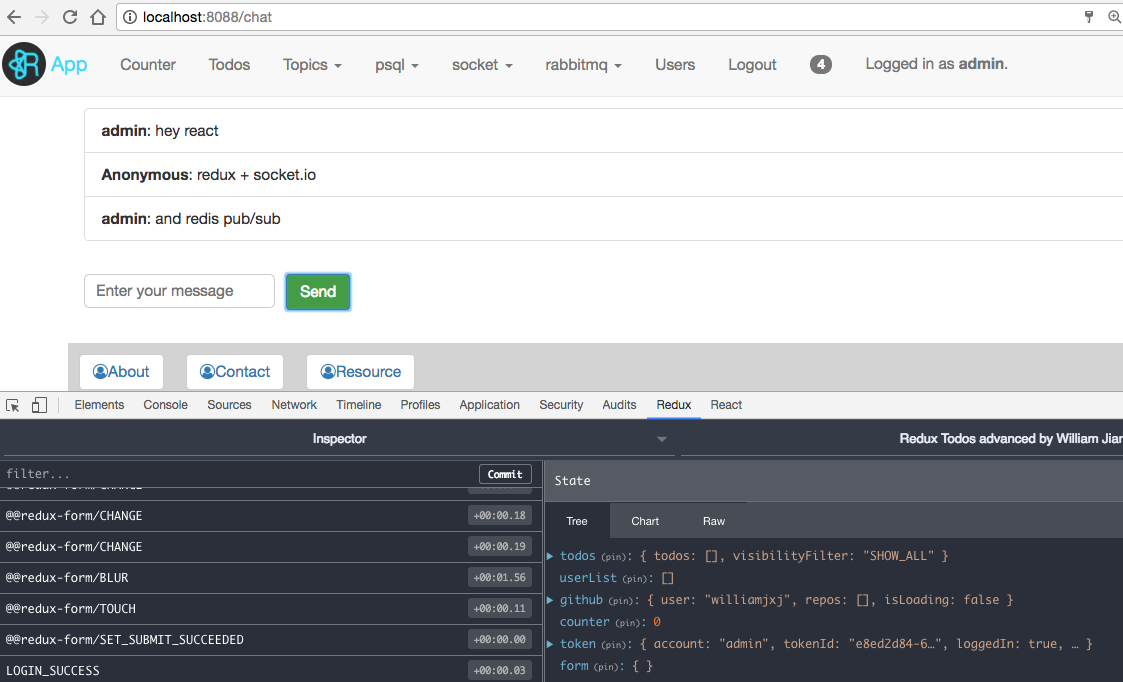This screenshot has width=1123, height=682.
Task: Expand the github state node
Action: tap(550, 600)
